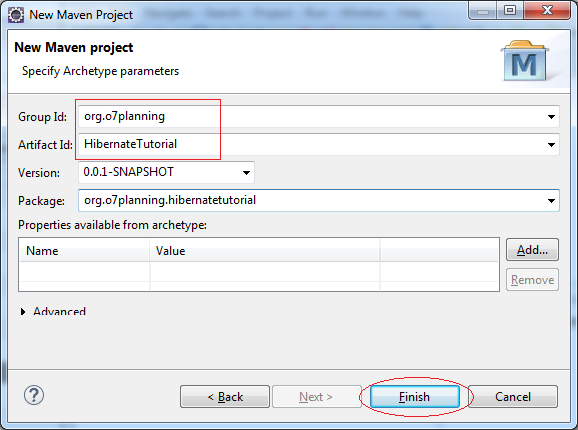Focus the Group Id text field
This screenshot has height=430, width=578.
pos(311,117)
